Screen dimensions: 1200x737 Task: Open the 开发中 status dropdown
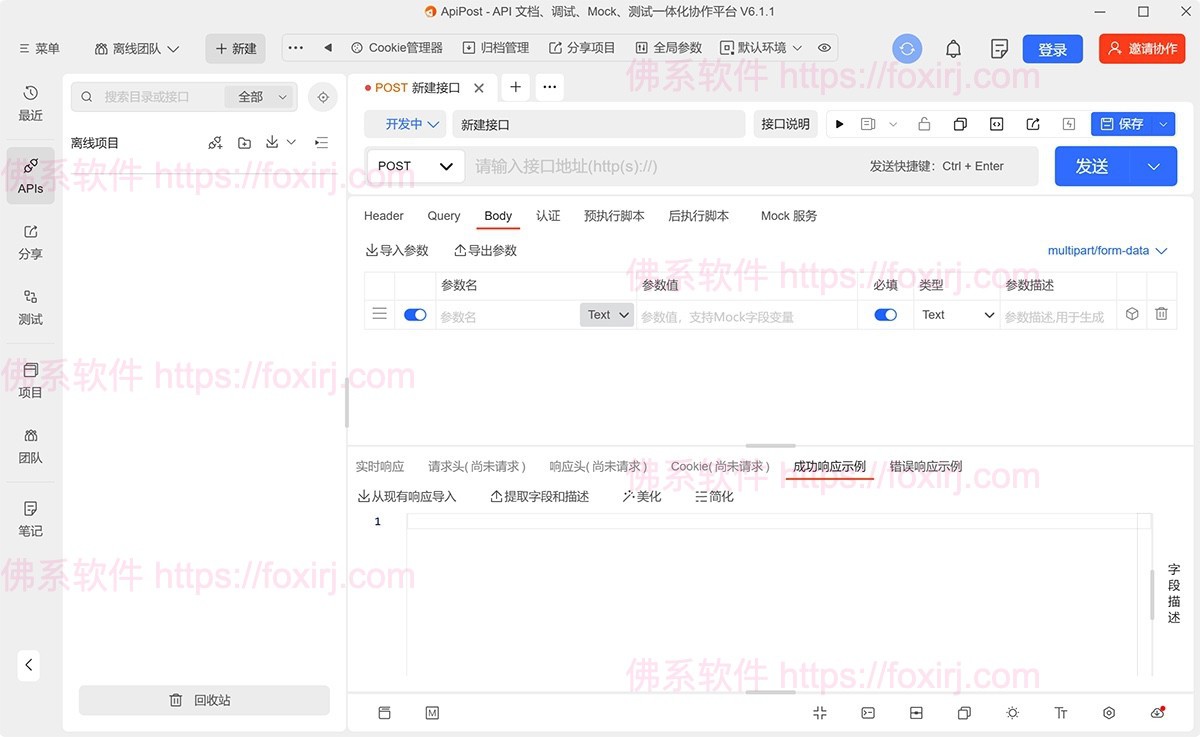404,124
